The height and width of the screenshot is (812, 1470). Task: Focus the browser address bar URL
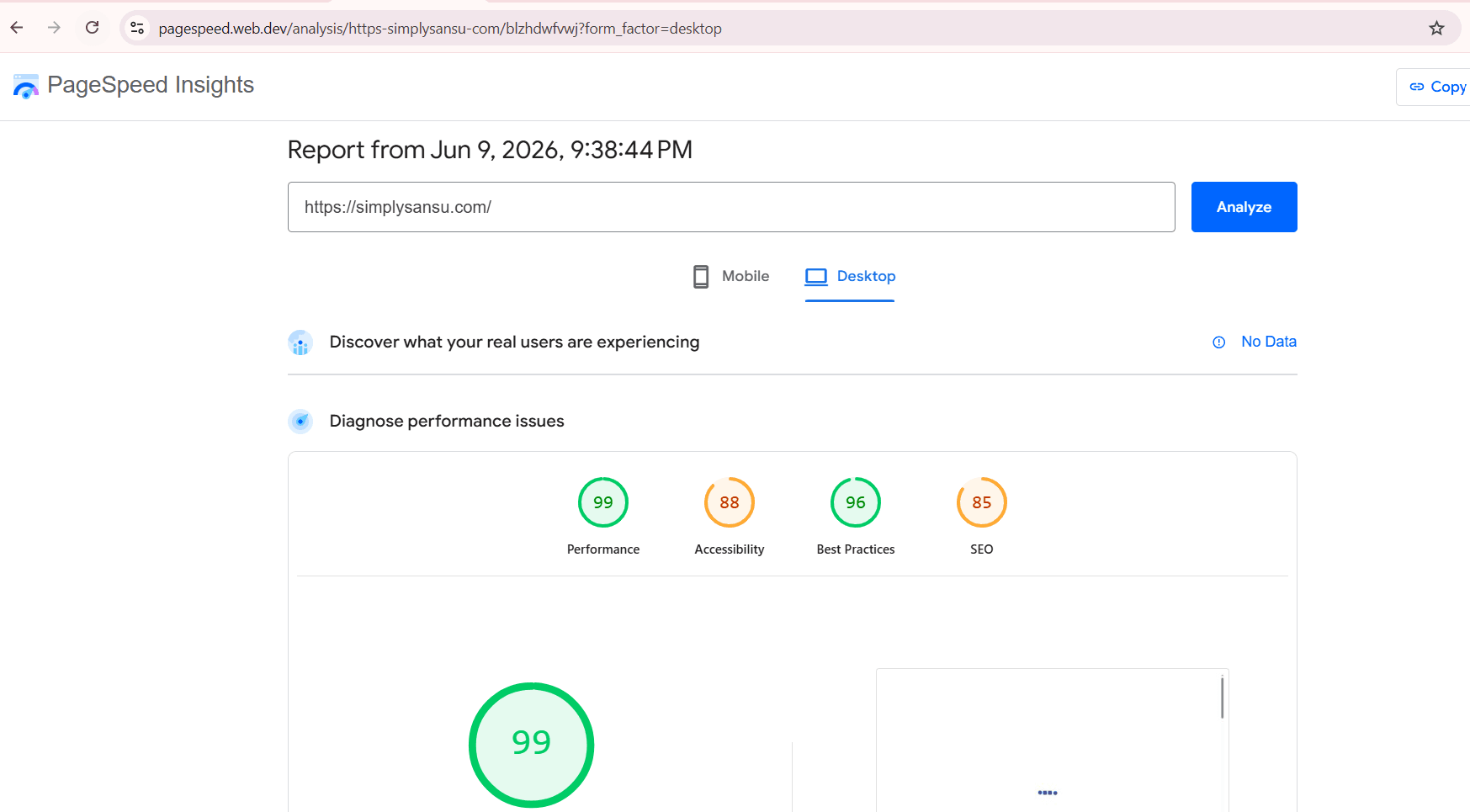click(440, 29)
